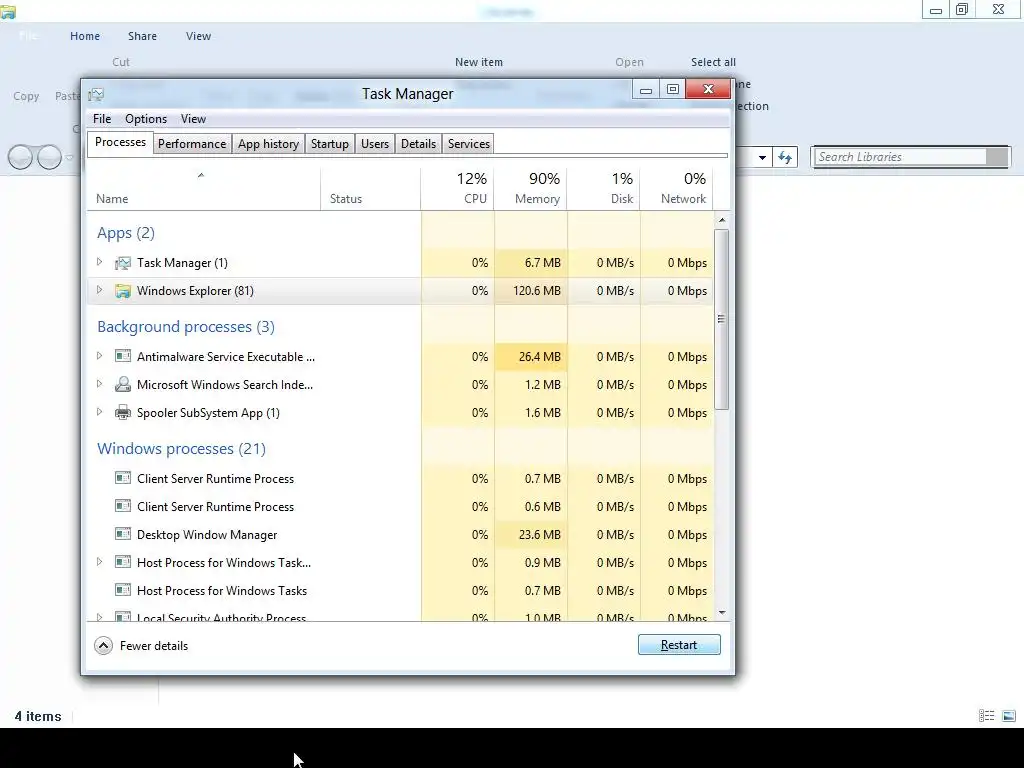Open the Explorer address bar dropdown arrow
This screenshot has width=1024, height=768.
pos(762,157)
